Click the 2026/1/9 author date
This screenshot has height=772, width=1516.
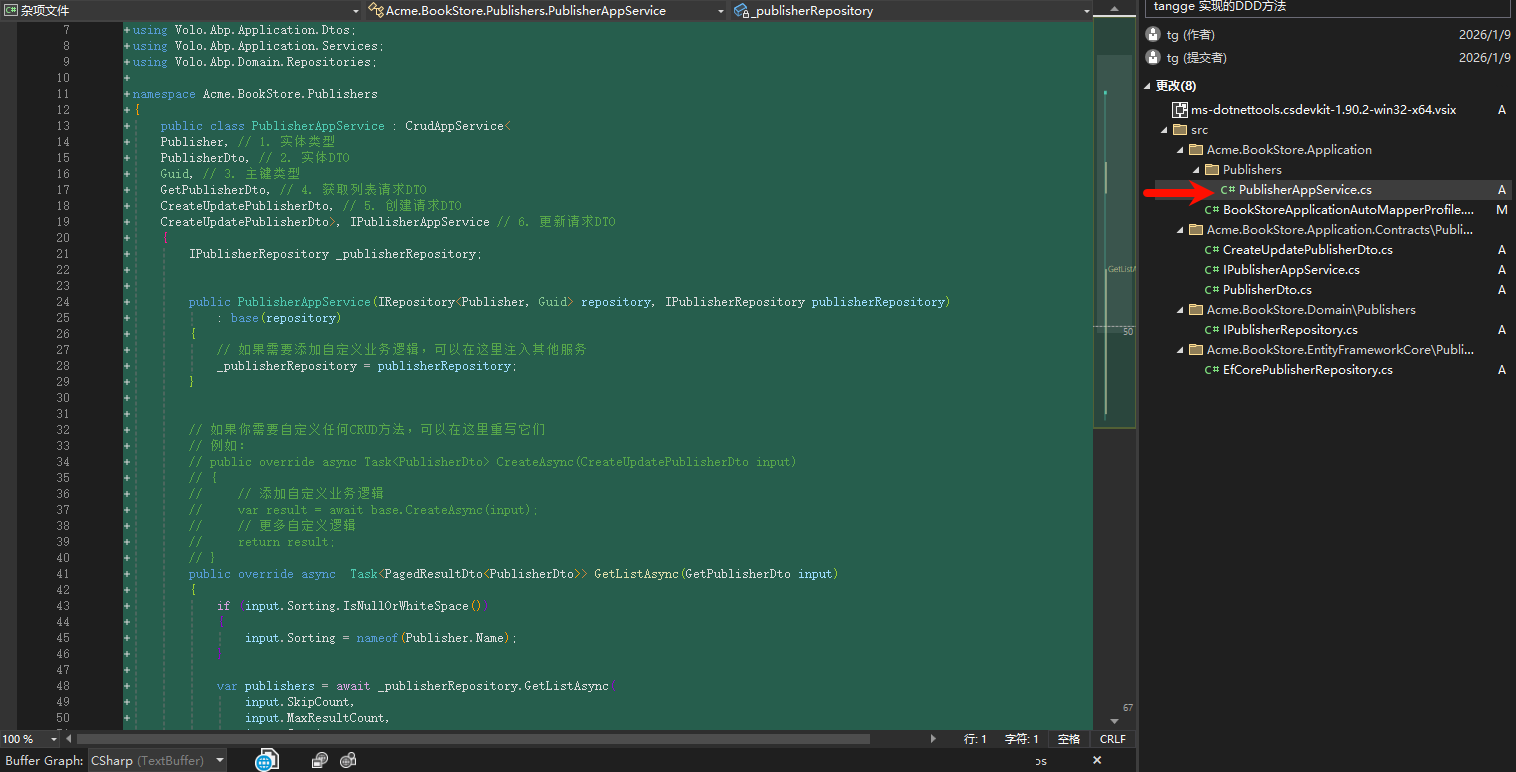point(1485,34)
